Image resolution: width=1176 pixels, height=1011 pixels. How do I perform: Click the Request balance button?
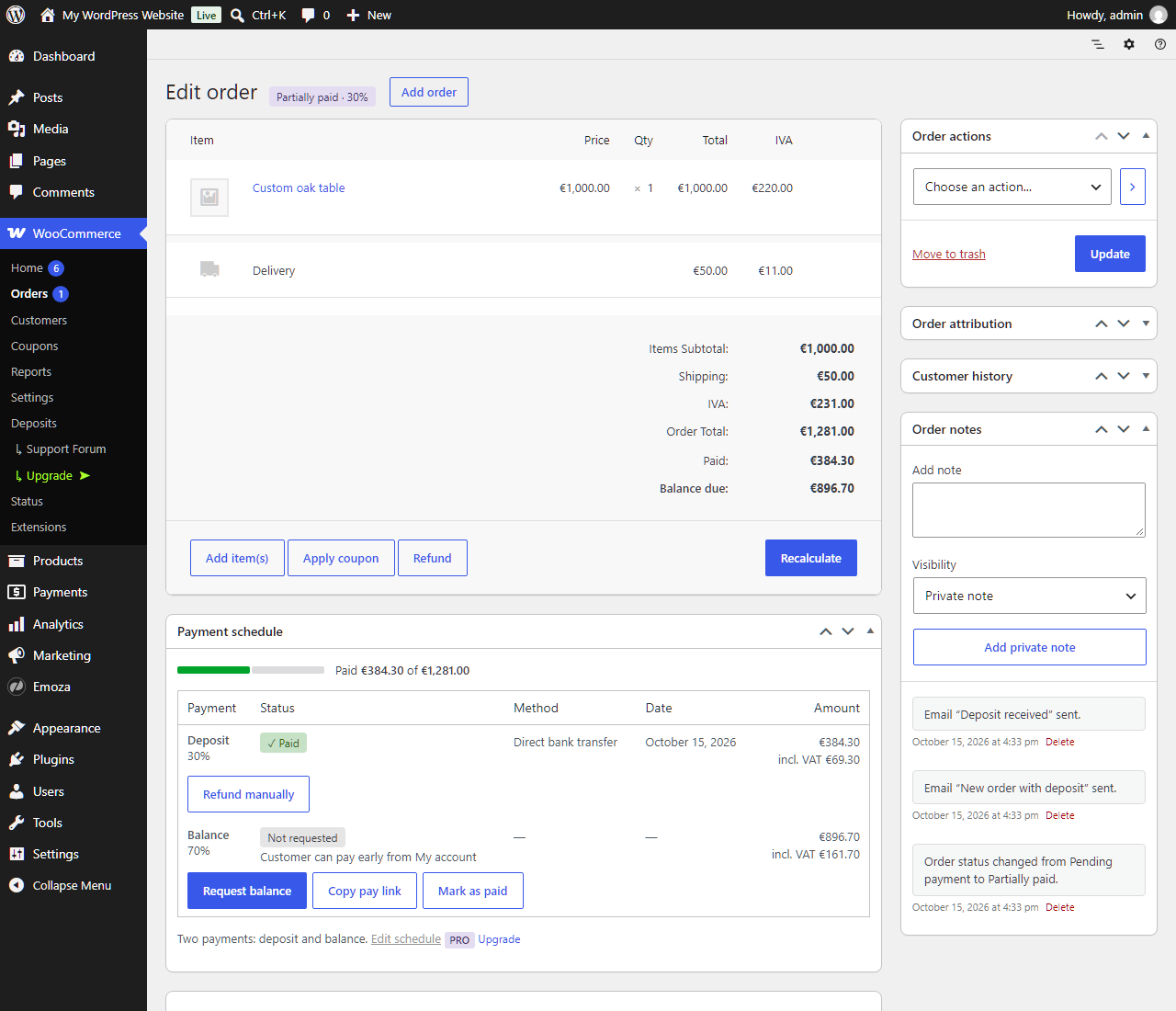pos(247,891)
